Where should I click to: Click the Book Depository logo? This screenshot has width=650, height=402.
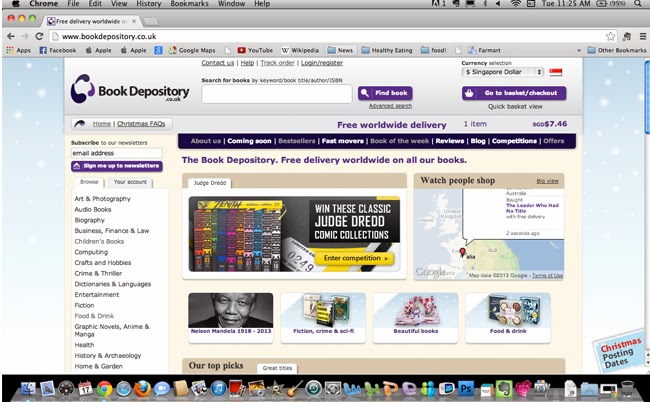tap(130, 89)
